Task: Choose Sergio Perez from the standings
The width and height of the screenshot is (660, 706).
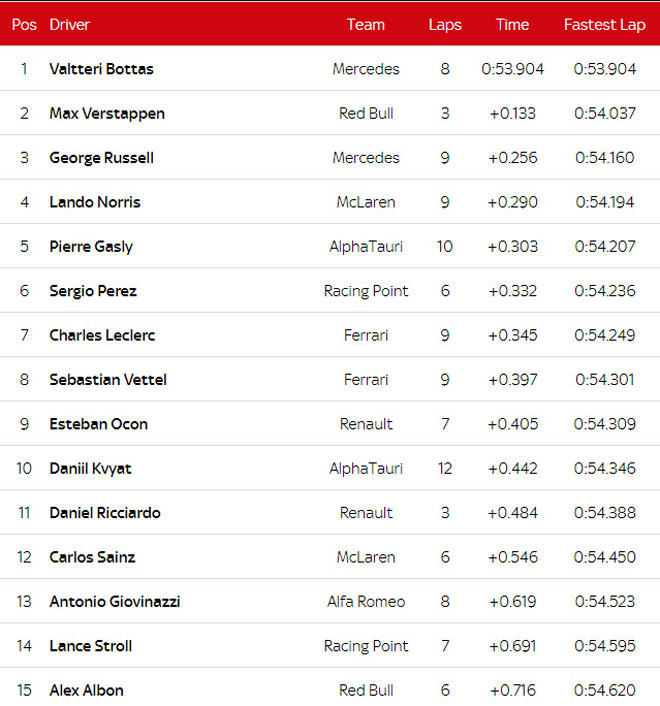Action: [x=93, y=291]
